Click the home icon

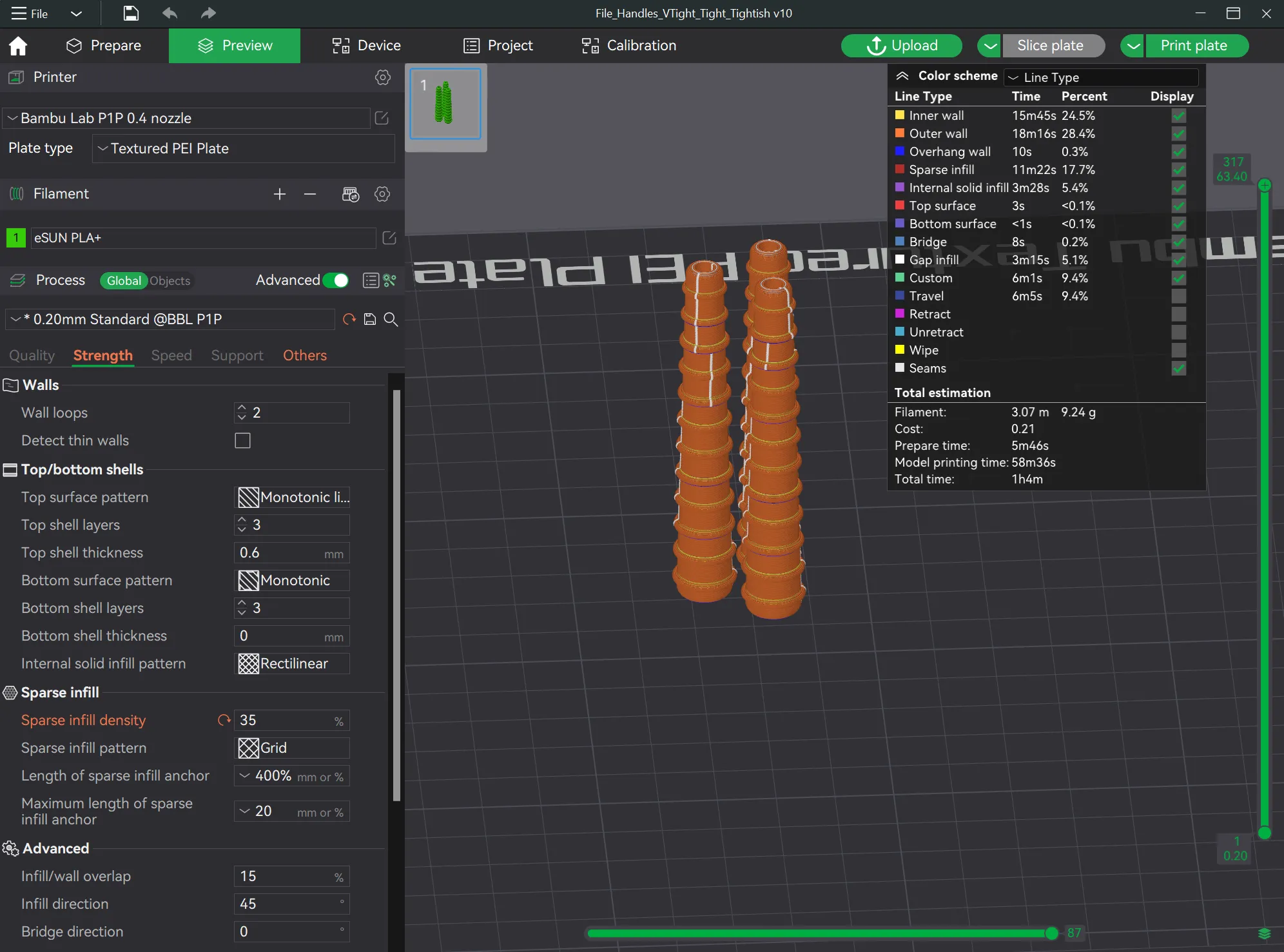(x=18, y=46)
